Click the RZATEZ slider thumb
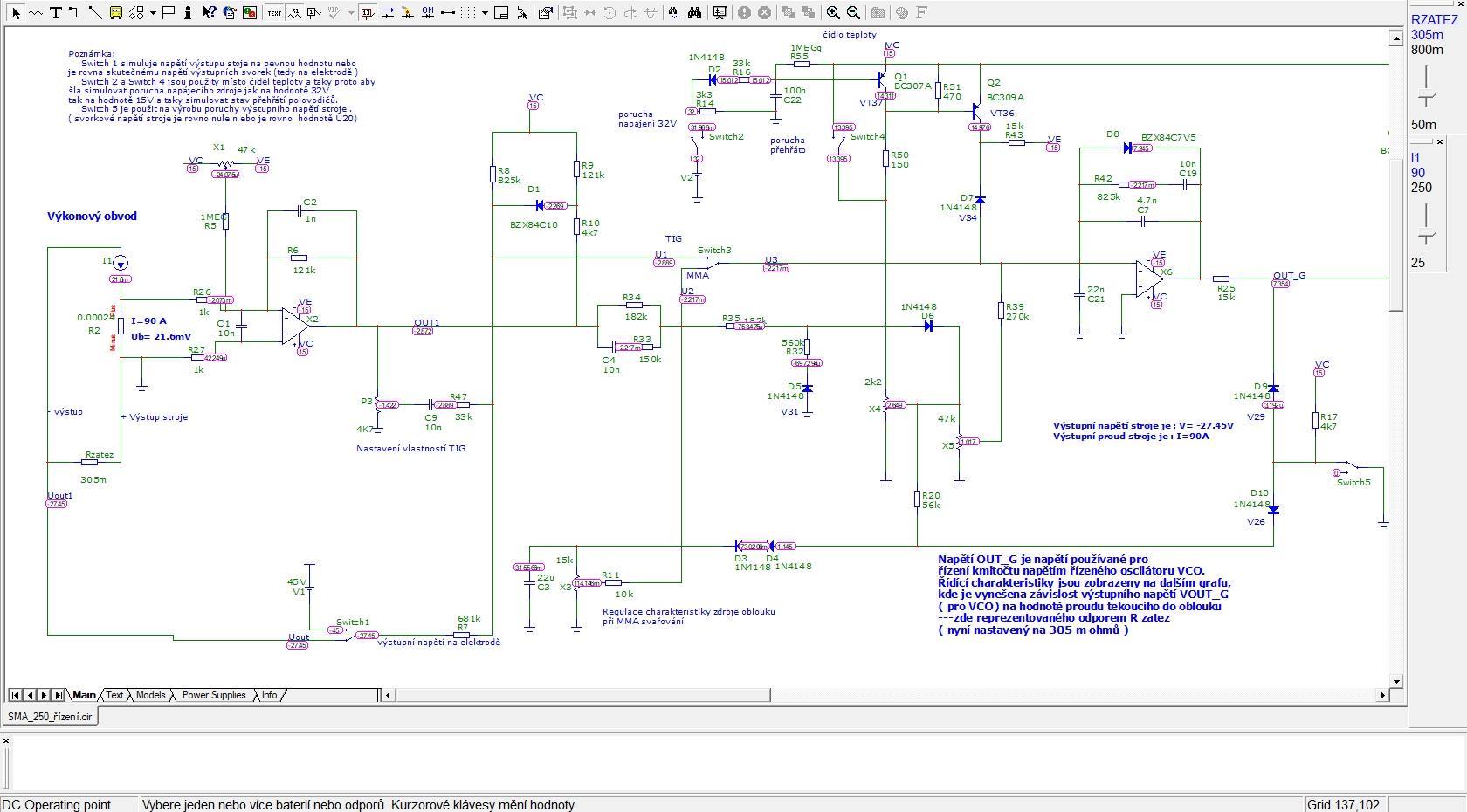The image size is (1467, 812). 1427,93
